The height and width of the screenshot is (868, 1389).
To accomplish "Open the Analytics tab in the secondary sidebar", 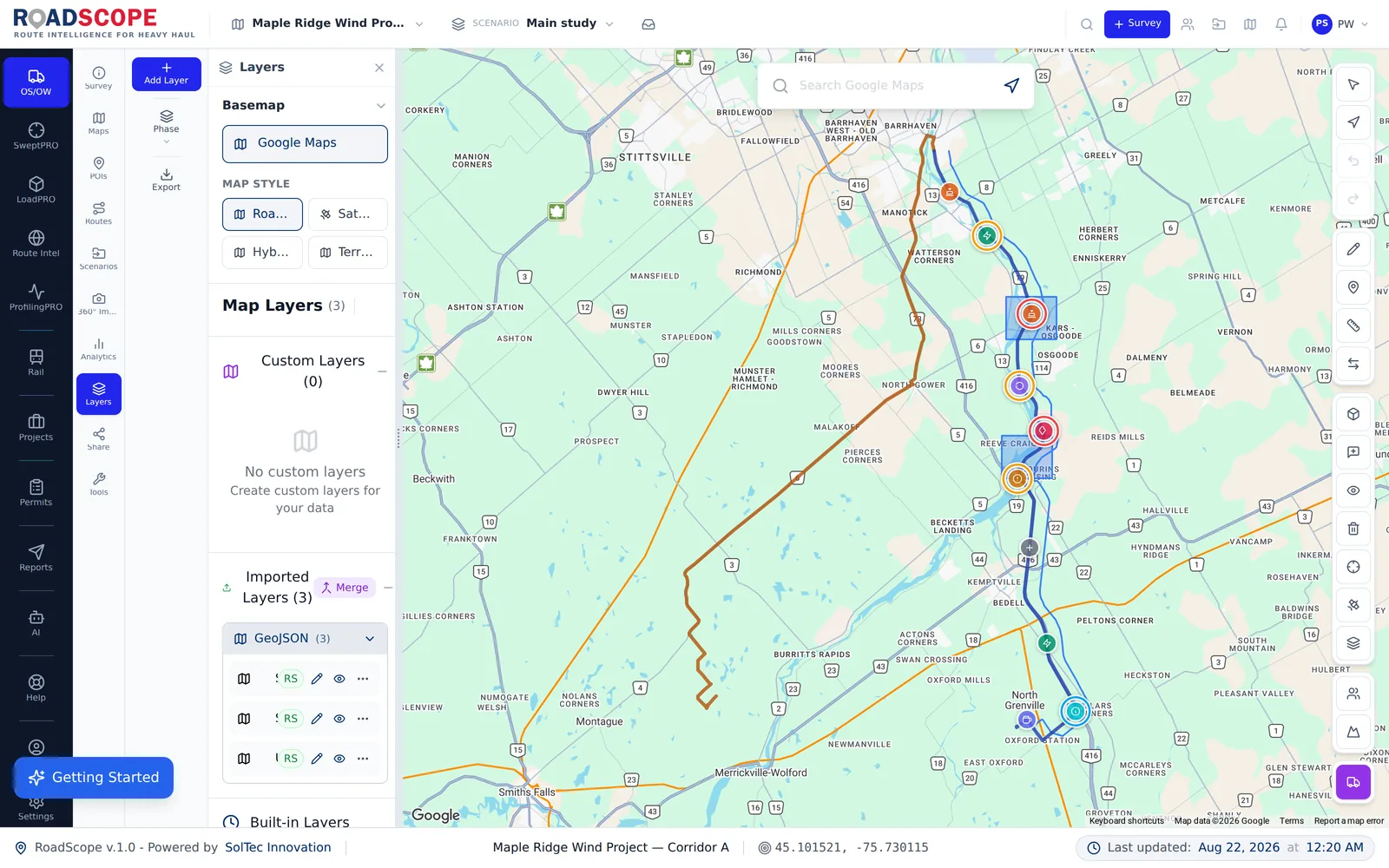I will coord(99,349).
